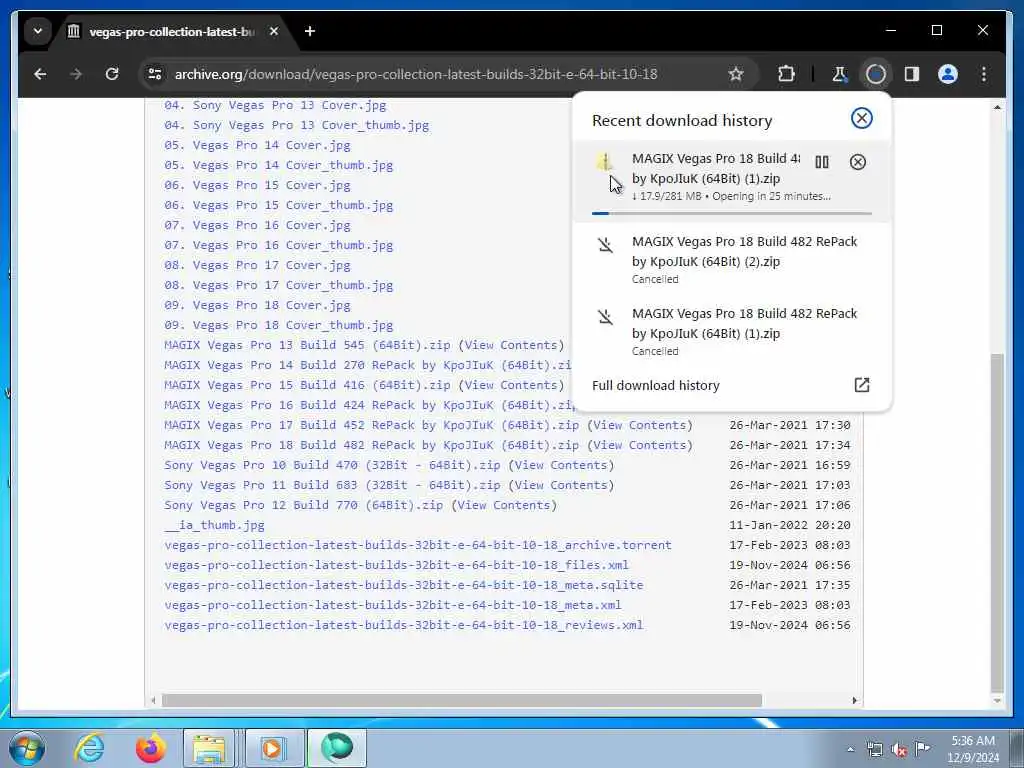Click the zip file icon of active download
The image size is (1024, 768).
(605, 161)
